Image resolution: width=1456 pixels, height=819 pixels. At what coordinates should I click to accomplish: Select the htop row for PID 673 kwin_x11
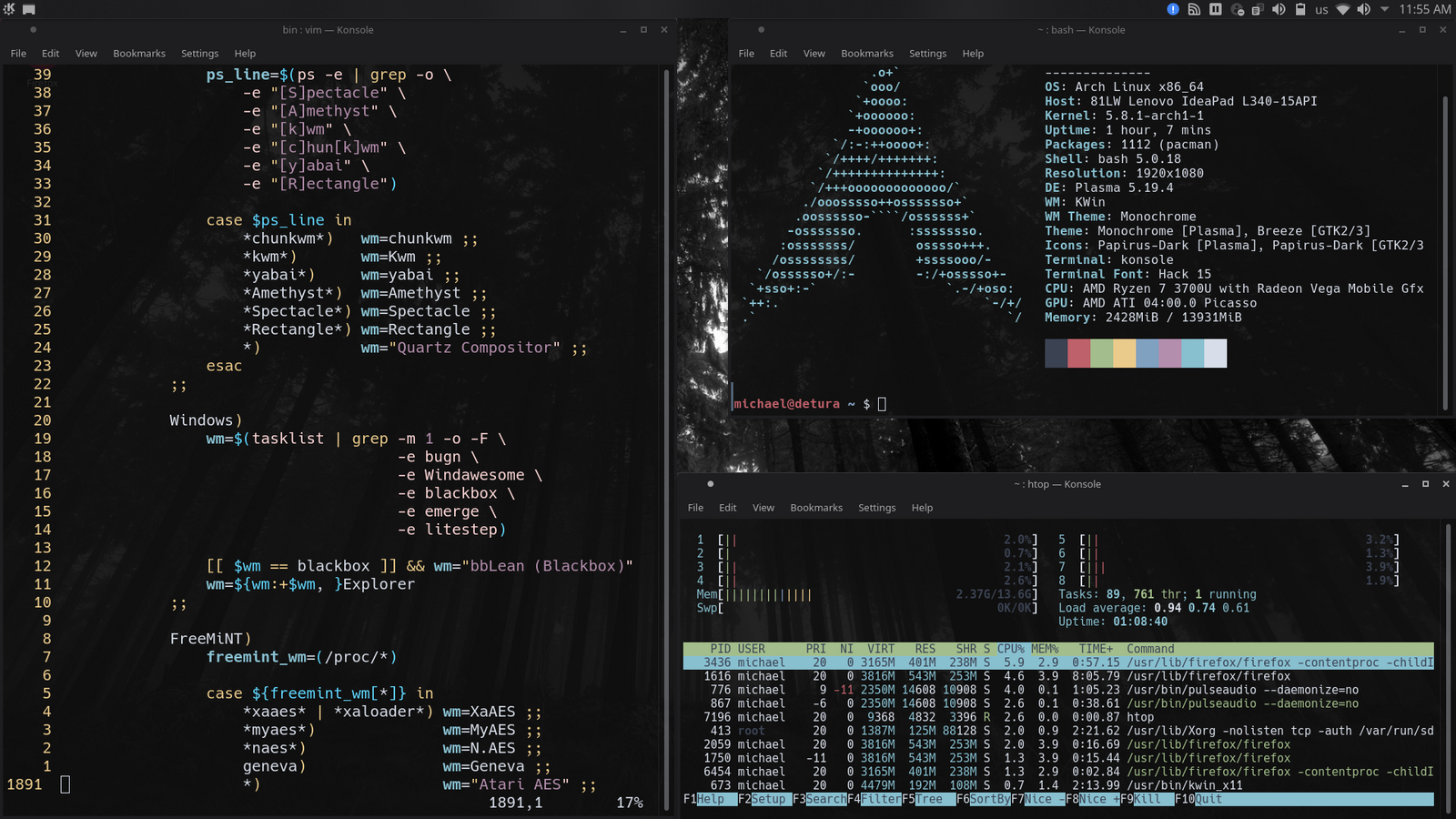point(1058,785)
